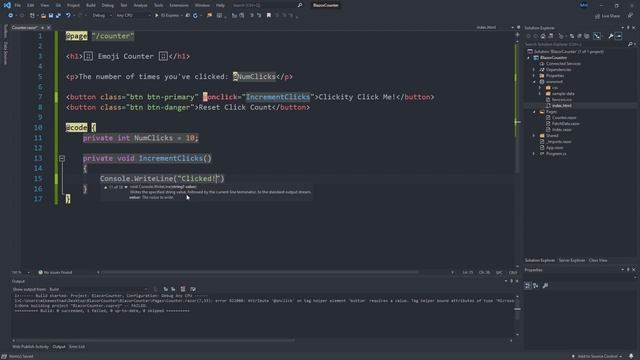Select App.razor in Solution Explorer
This screenshot has width=640, height=360.
click(554, 147)
